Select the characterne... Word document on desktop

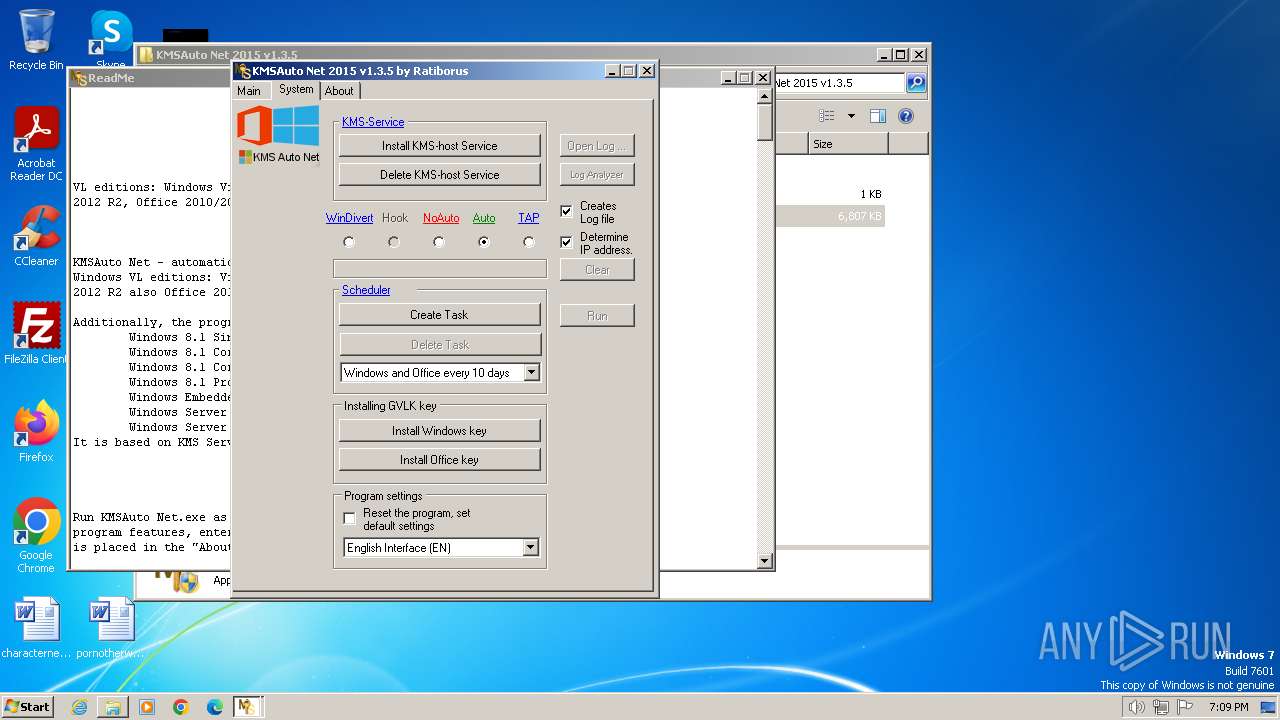36,628
